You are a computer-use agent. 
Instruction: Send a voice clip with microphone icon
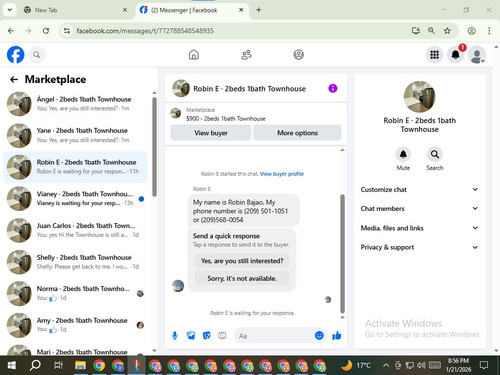point(175,336)
